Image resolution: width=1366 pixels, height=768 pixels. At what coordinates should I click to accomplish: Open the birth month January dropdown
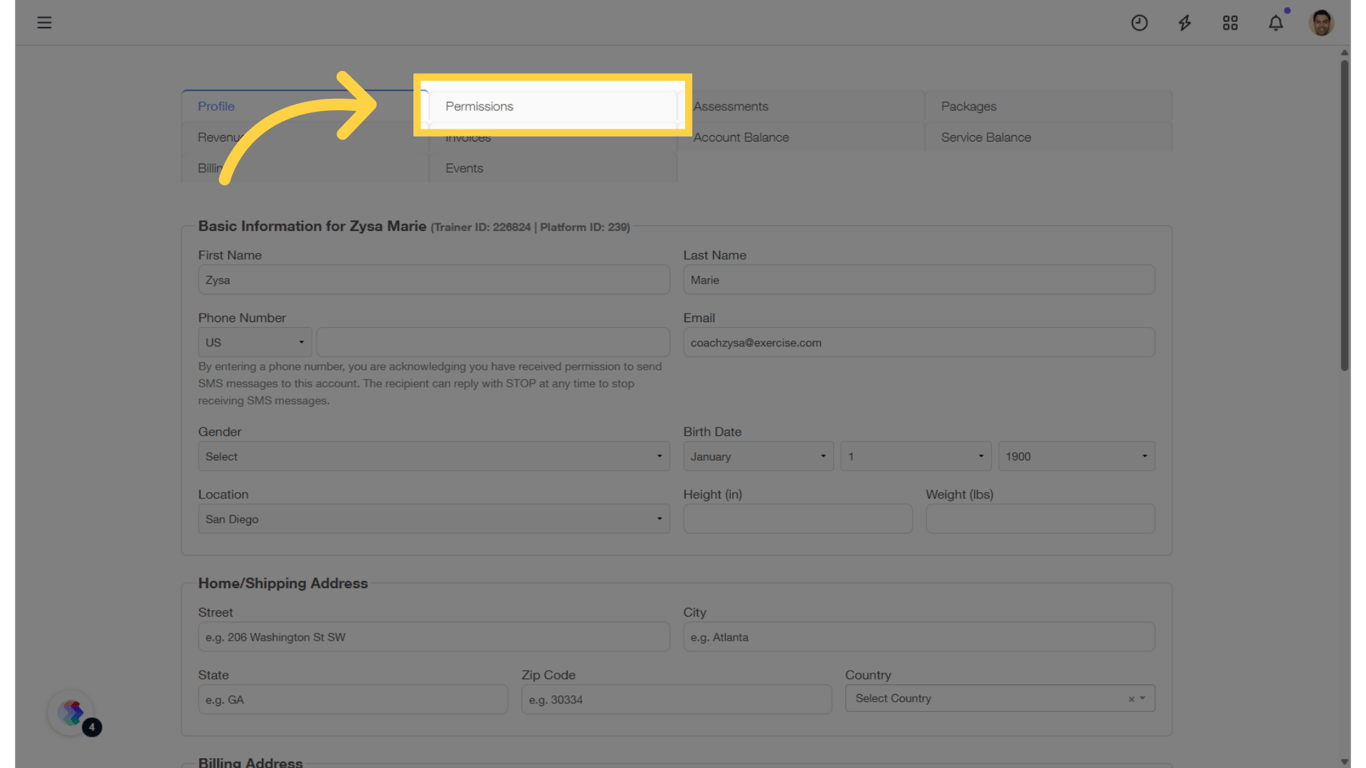pyautogui.click(x=758, y=456)
